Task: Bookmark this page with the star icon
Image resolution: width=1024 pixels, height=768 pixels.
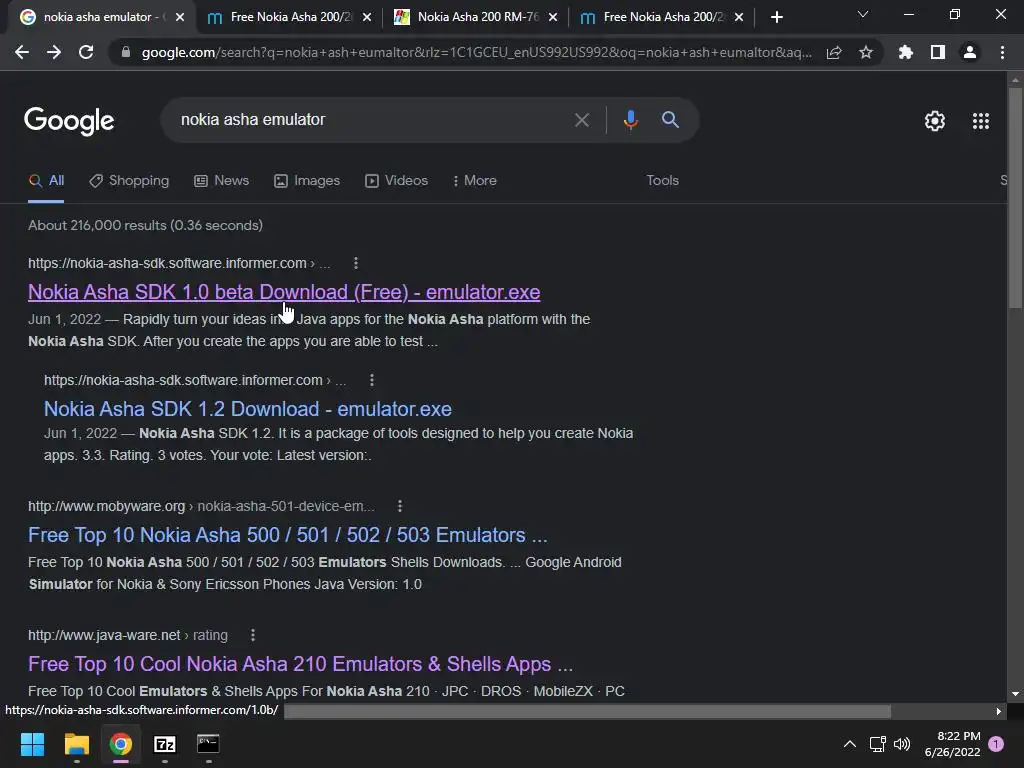Action: [866, 52]
